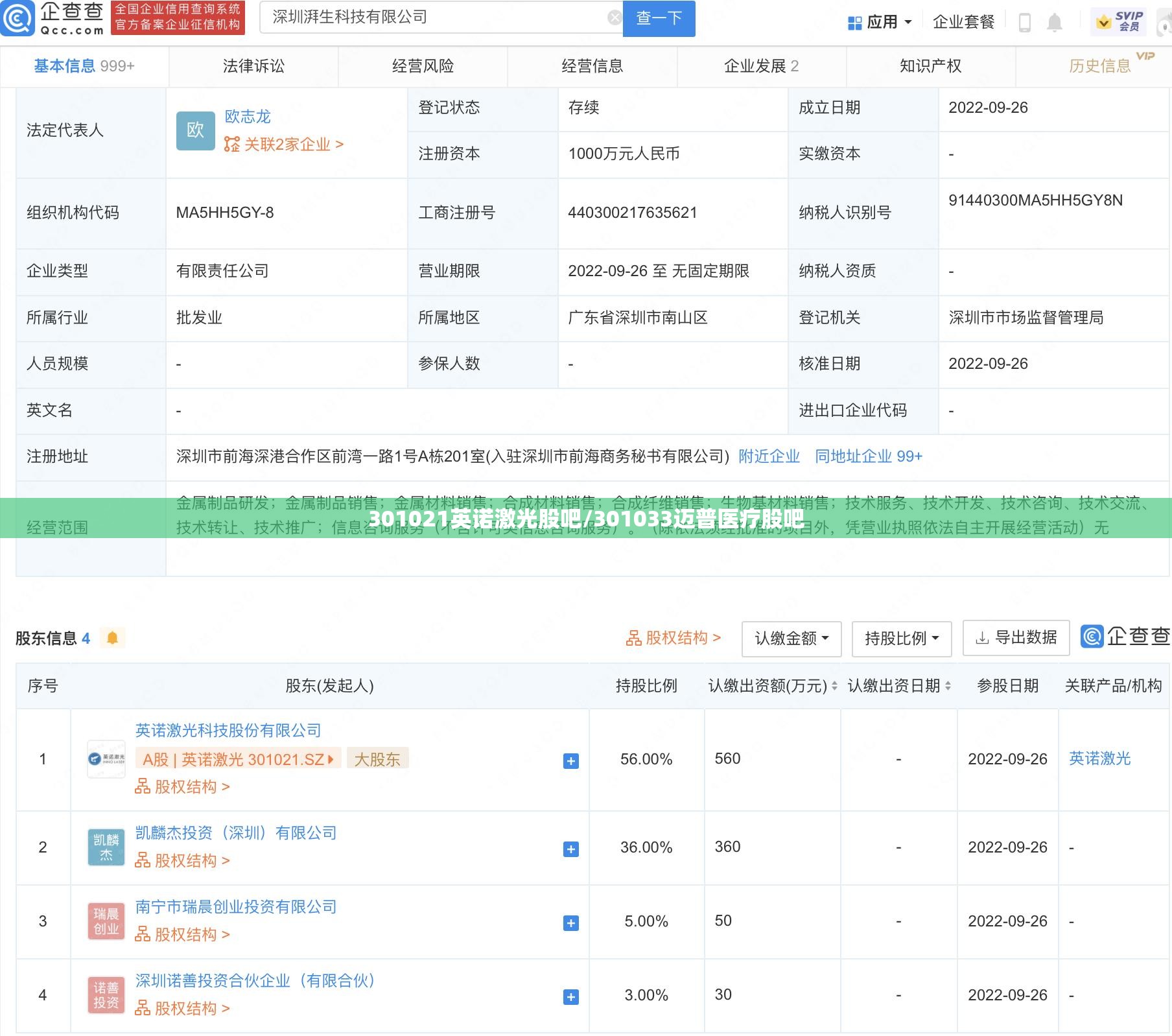The image size is (1172, 1036).
Task: Go to 企业发展 tab
Action: click(761, 66)
